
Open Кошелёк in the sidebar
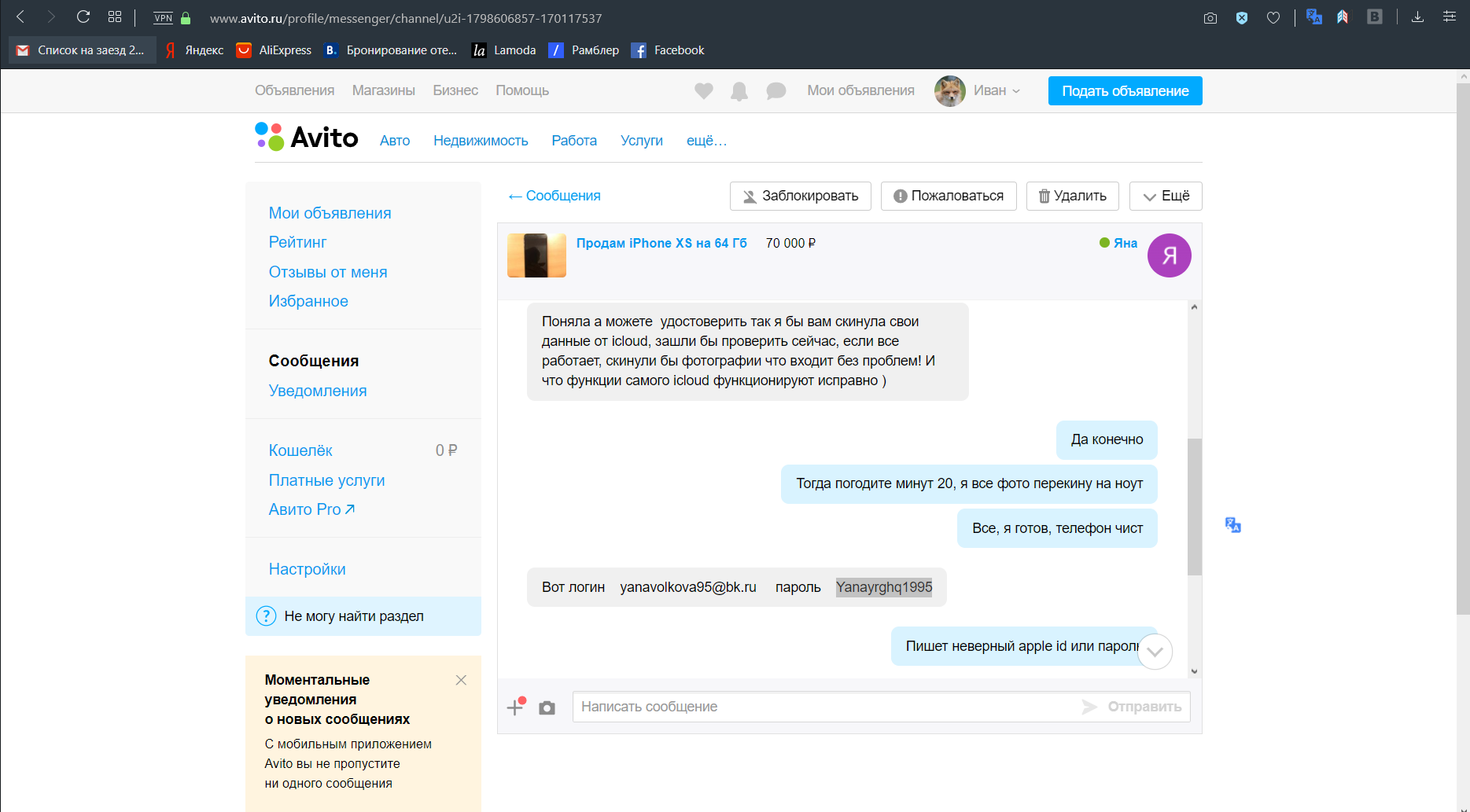coord(300,450)
